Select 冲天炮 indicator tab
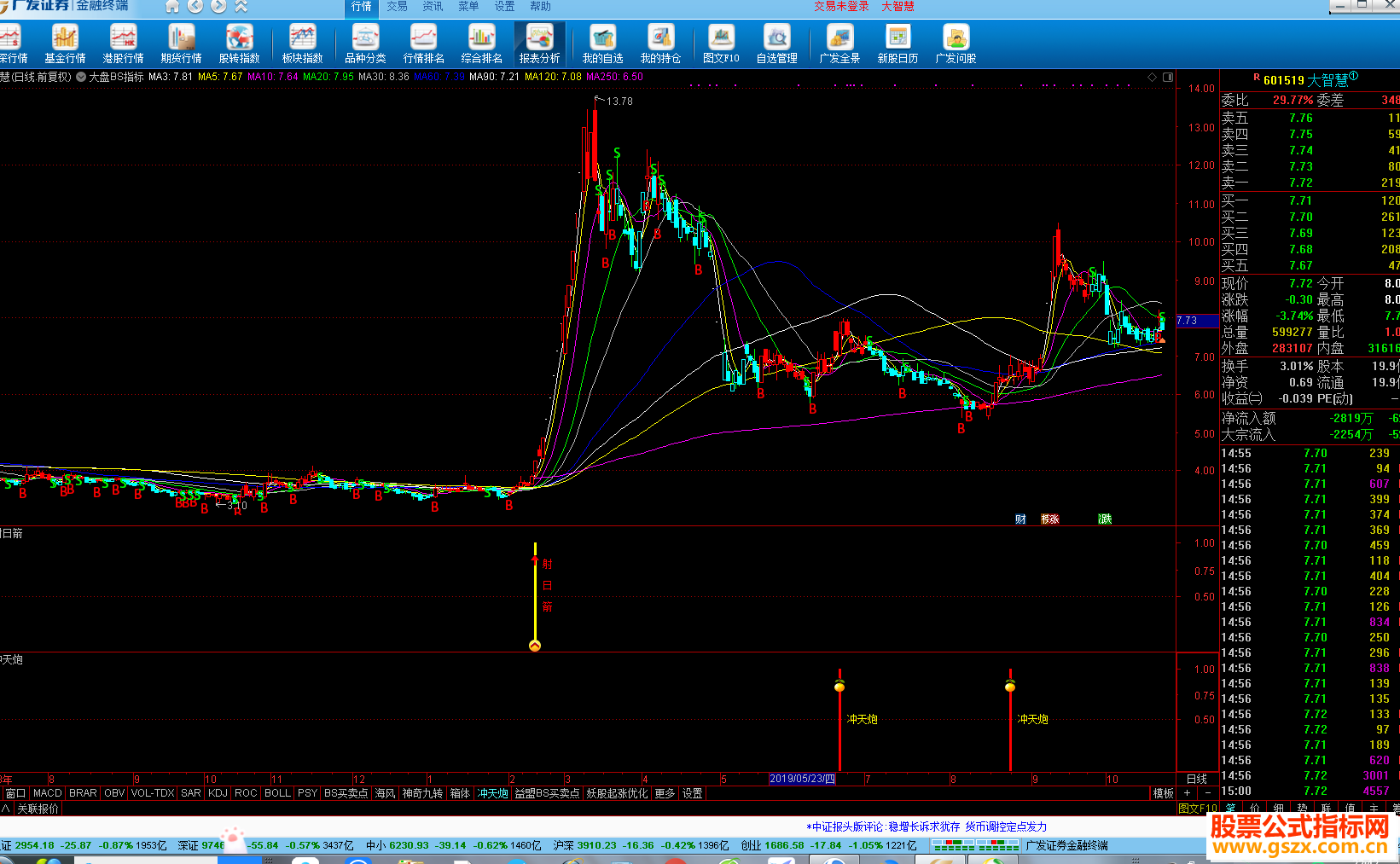 pos(492,793)
